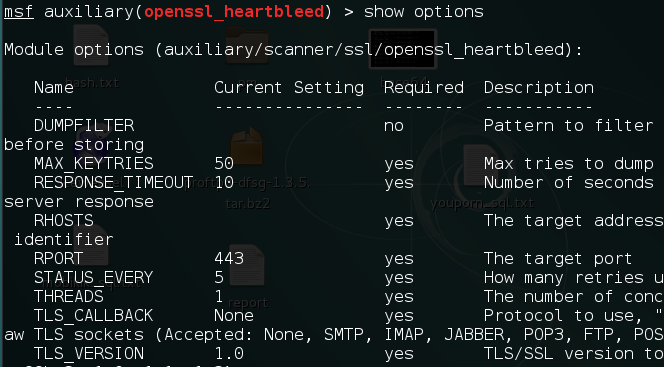This screenshot has width=664, height=367.
Task: Select the TLS_VERSION value 1.0
Action: 229,353
